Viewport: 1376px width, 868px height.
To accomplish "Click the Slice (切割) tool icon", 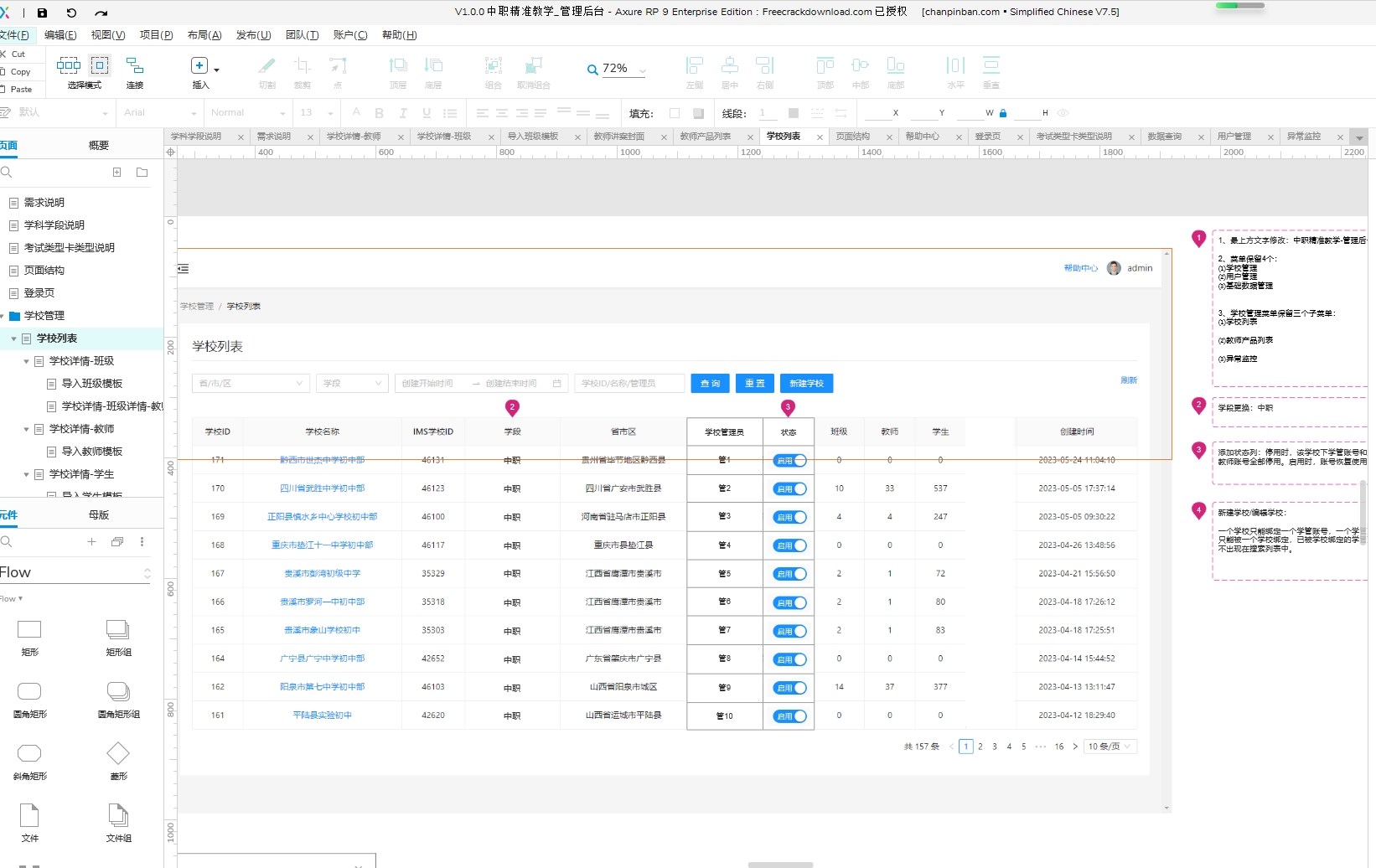I will [267, 65].
